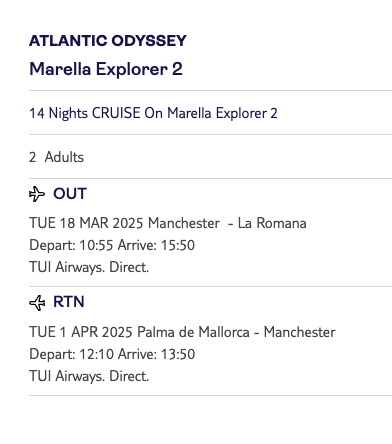Select return Depart: 12:10 time
Screen dimensions: 392x444
click(x=71, y=354)
